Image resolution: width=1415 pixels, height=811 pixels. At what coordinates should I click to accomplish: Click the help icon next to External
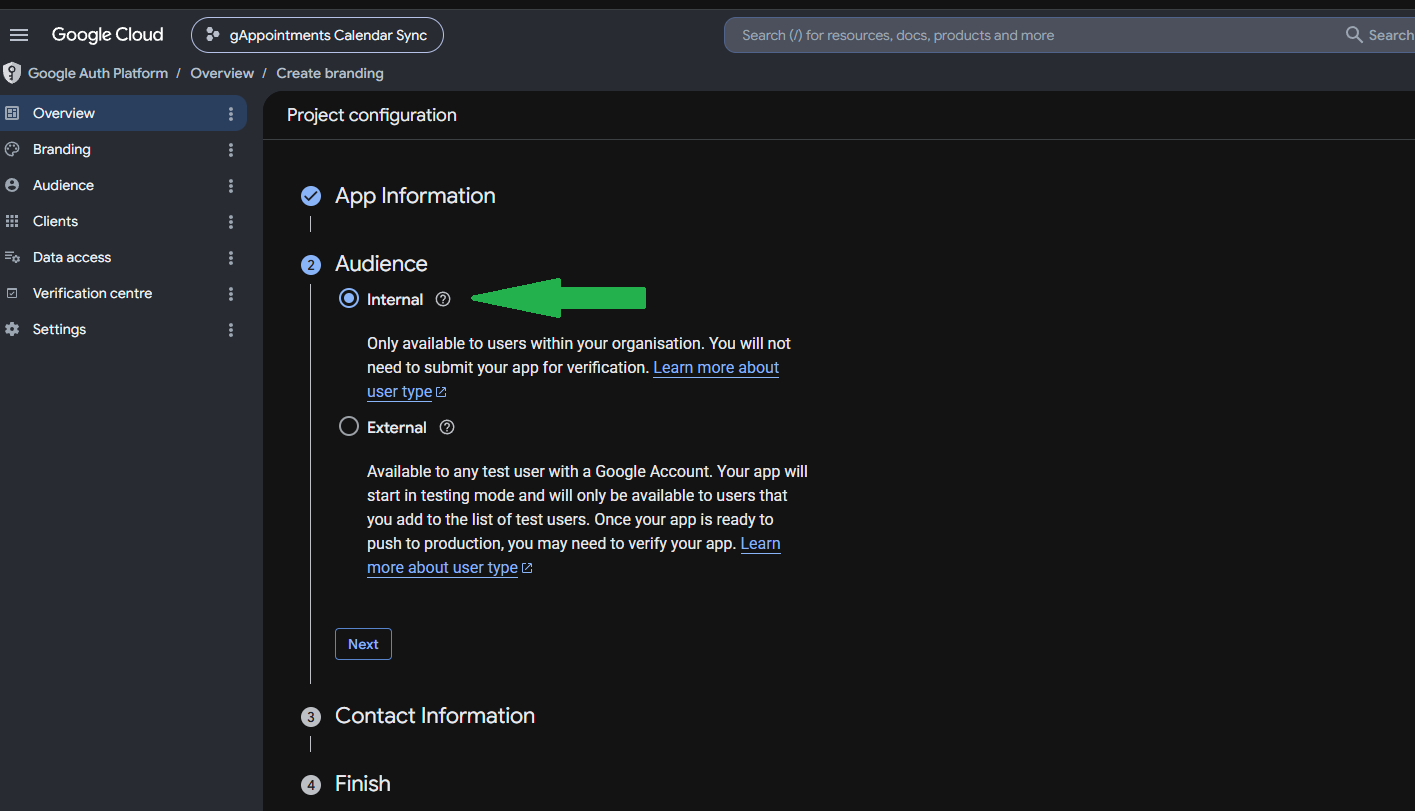447,427
